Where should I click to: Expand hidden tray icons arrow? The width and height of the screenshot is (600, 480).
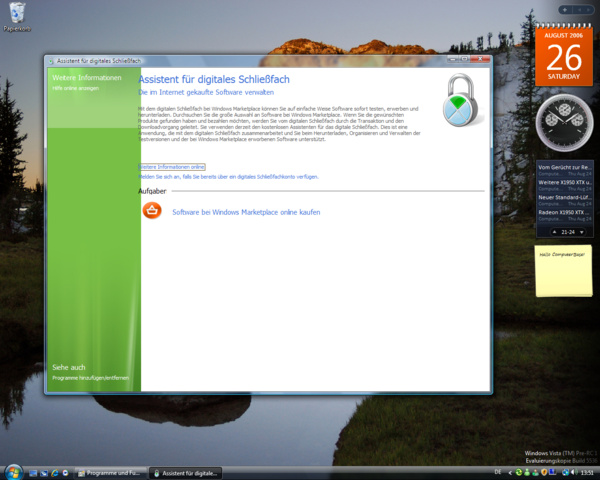click(x=510, y=473)
